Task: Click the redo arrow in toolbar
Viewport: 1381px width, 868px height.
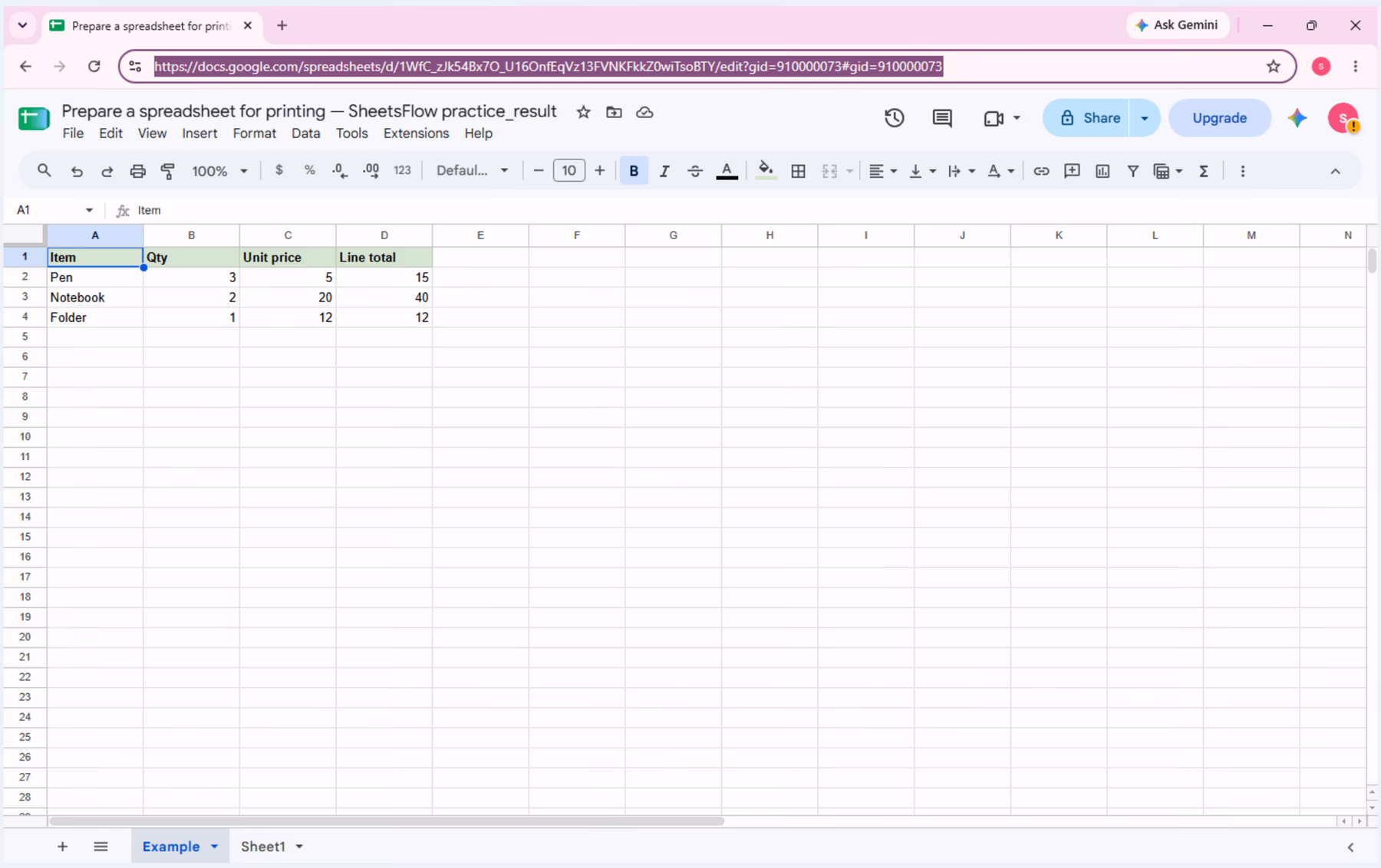Action: 107,171
